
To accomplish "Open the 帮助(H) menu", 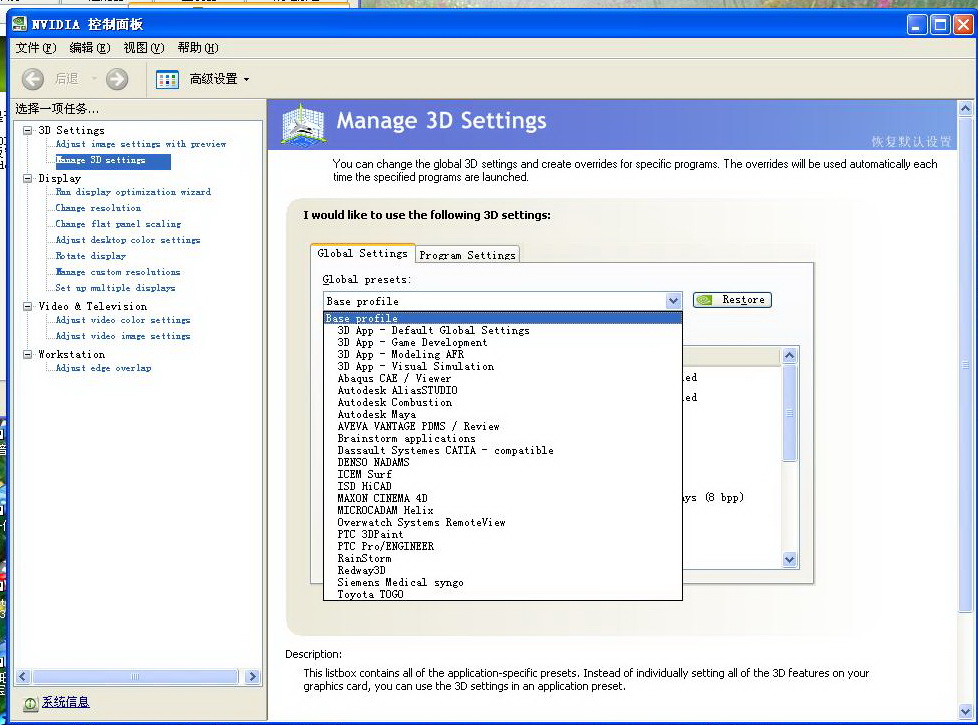I will [198, 48].
